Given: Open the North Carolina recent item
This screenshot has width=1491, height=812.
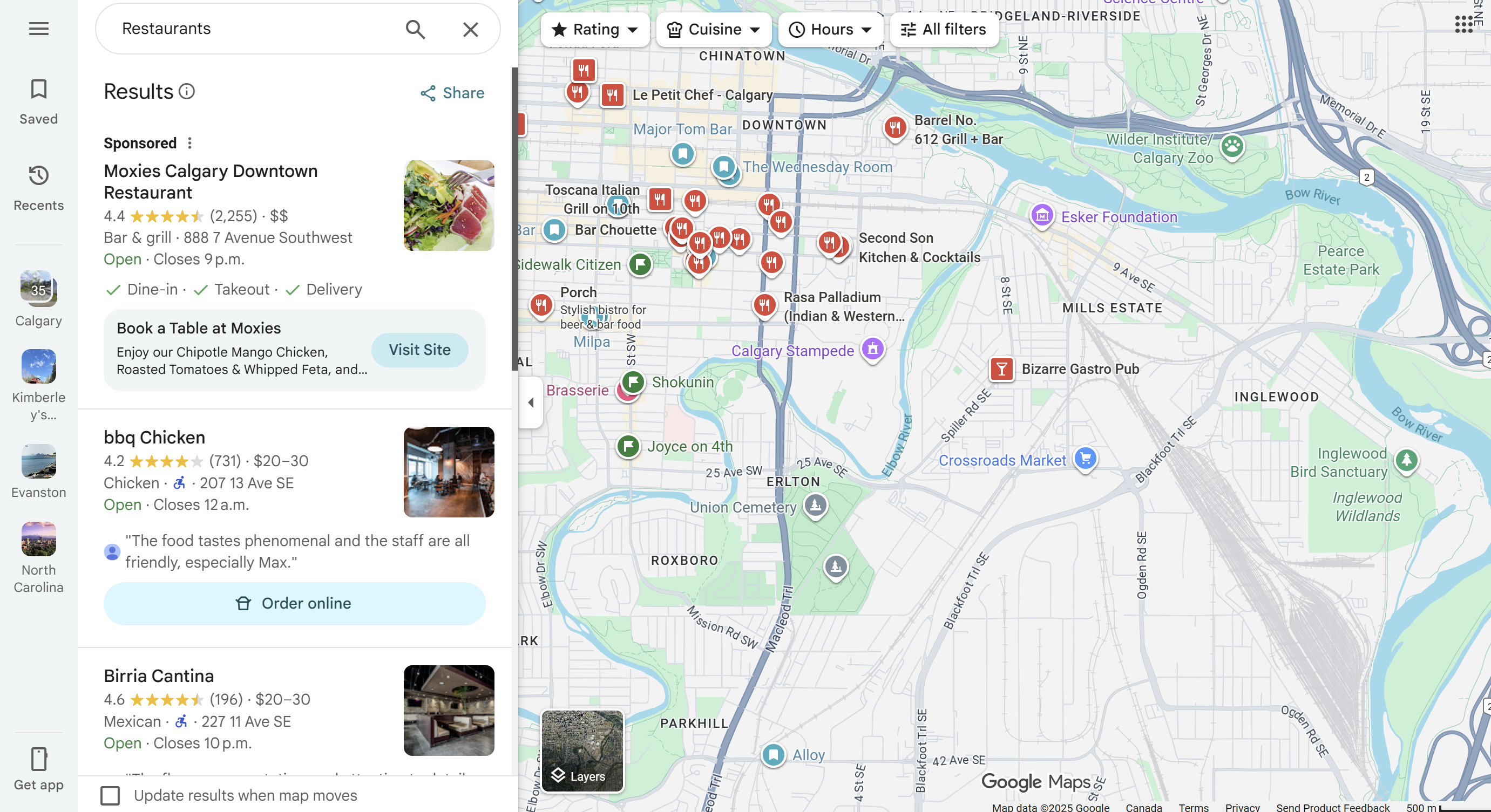Looking at the screenshot, I should coord(39,557).
